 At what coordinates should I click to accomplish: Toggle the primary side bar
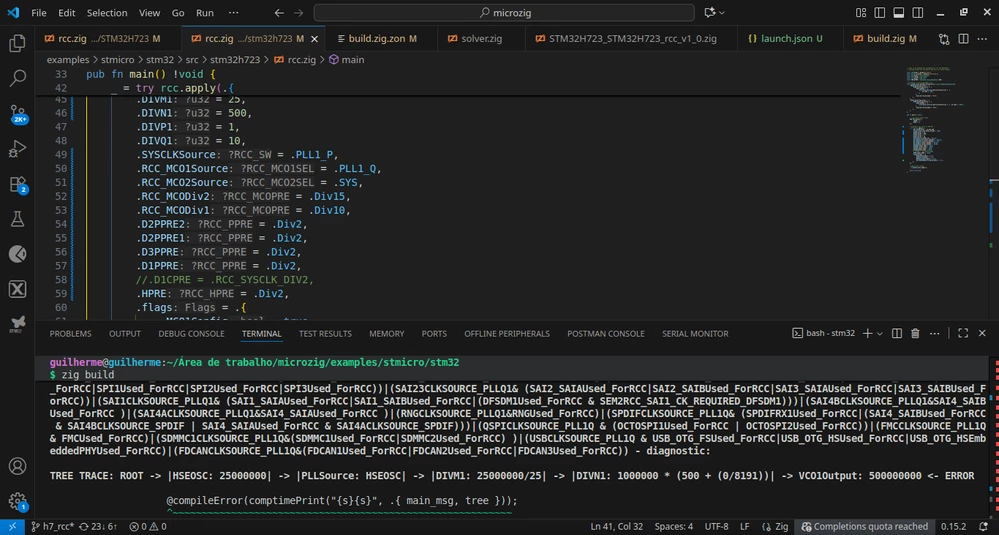pyautogui.click(x=880, y=13)
